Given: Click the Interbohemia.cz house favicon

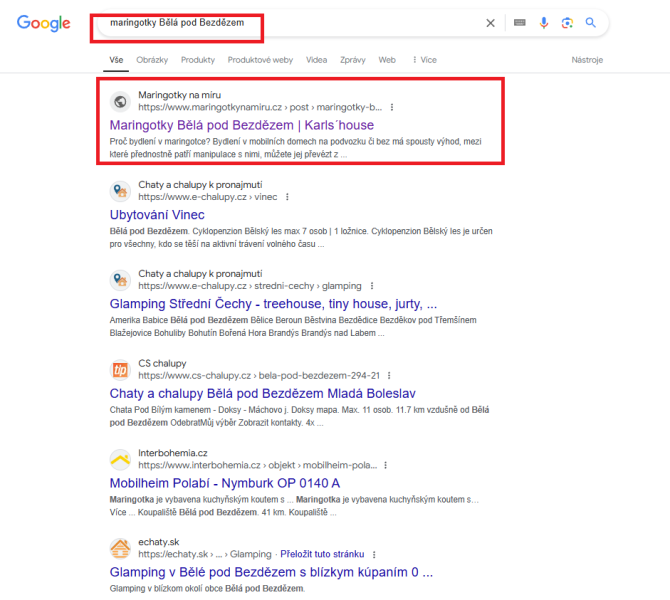Looking at the screenshot, I should [120, 459].
